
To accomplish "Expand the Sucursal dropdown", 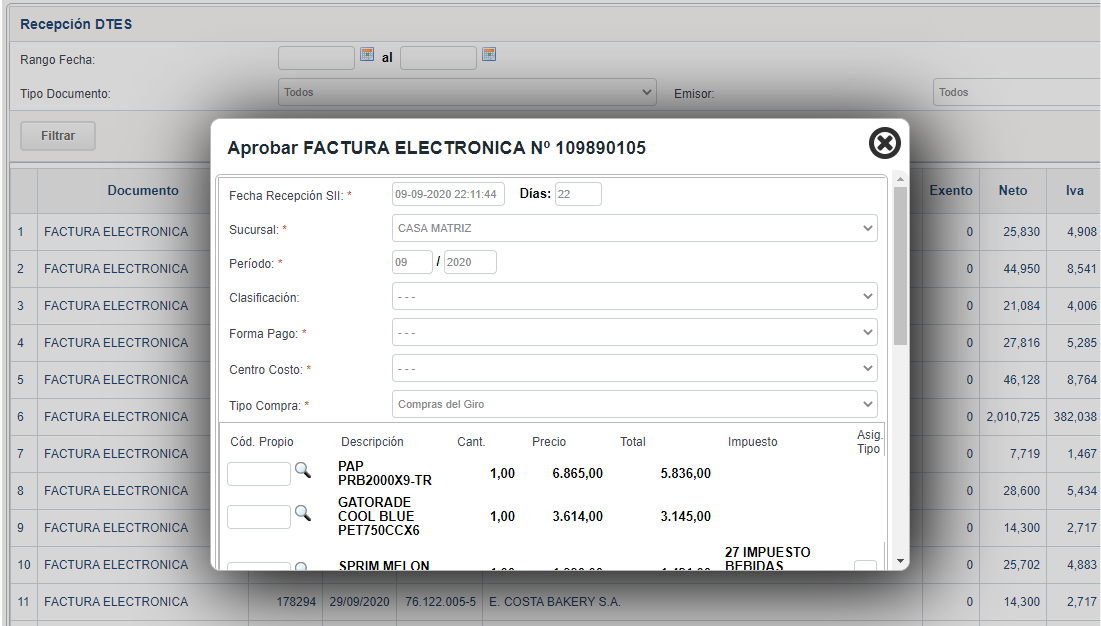I will 634,228.
